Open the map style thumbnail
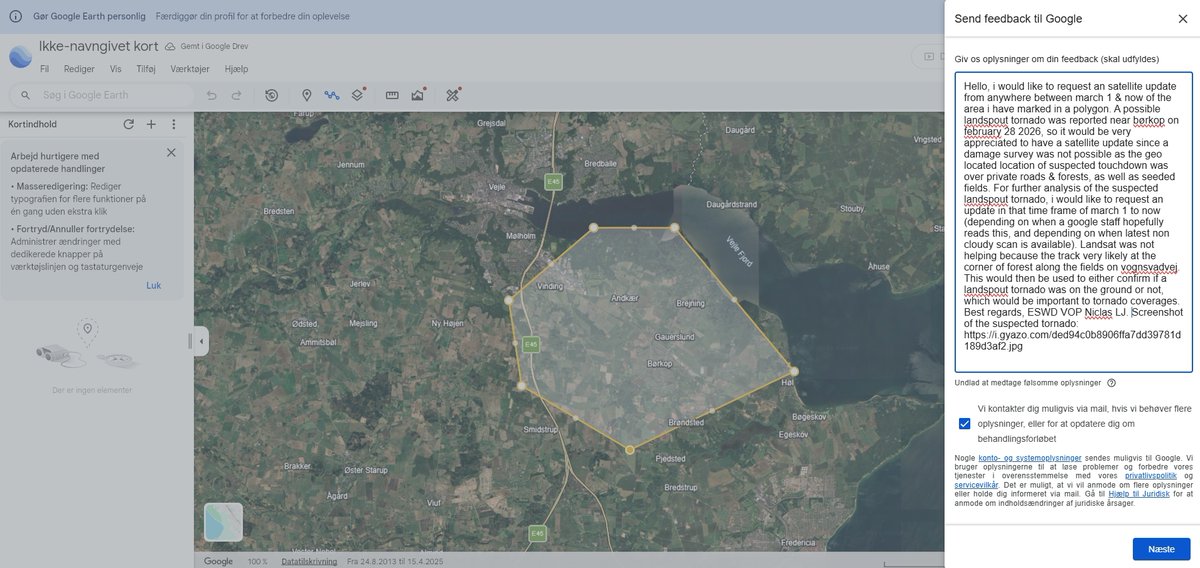This screenshot has width=1200, height=568. pos(223,522)
